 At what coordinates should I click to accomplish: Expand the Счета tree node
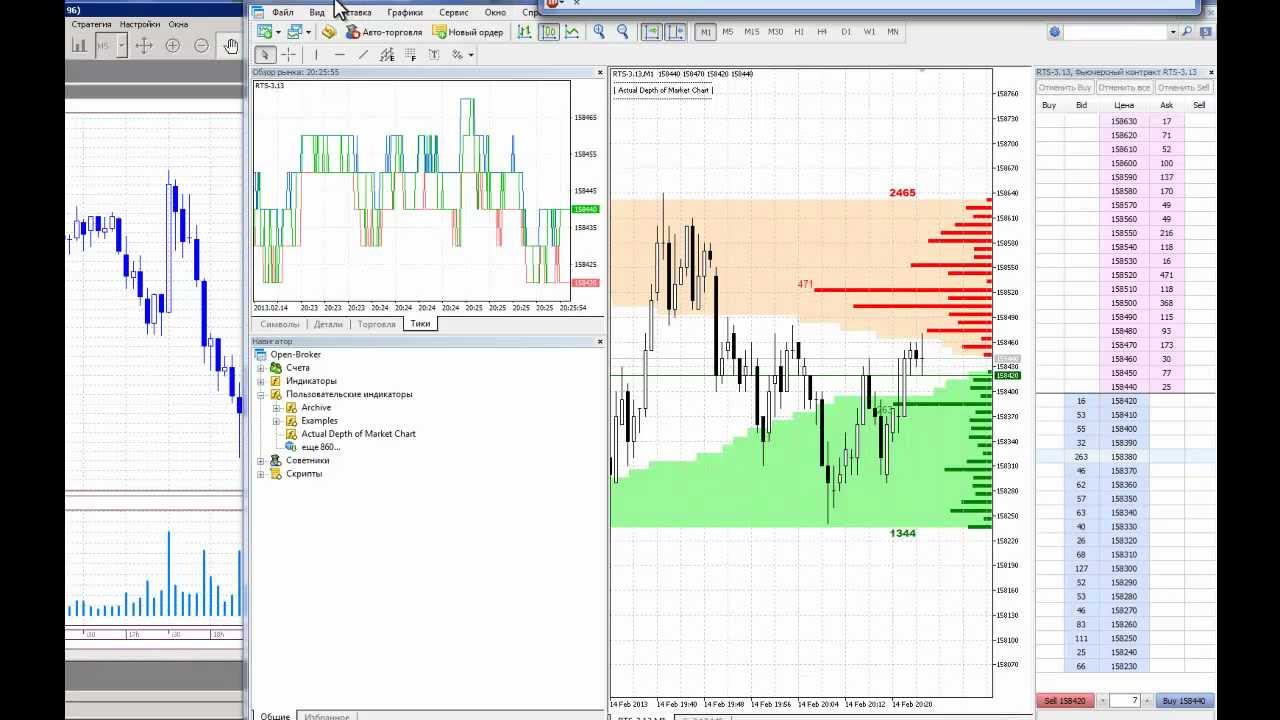[261, 368]
